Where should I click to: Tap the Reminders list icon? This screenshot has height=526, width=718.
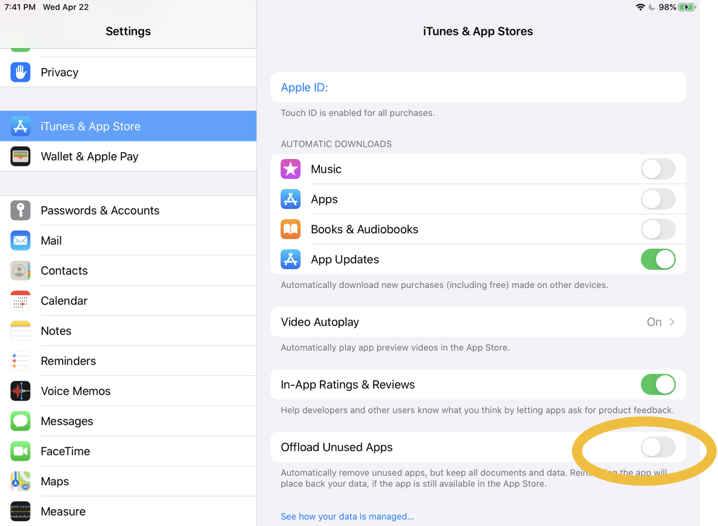[x=20, y=361]
